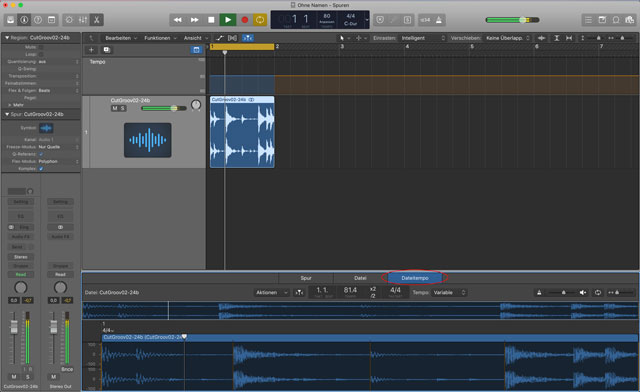Open the Freeze-Modus Nur Quelle dropdown
640x392 pixels.
click(x=58, y=147)
